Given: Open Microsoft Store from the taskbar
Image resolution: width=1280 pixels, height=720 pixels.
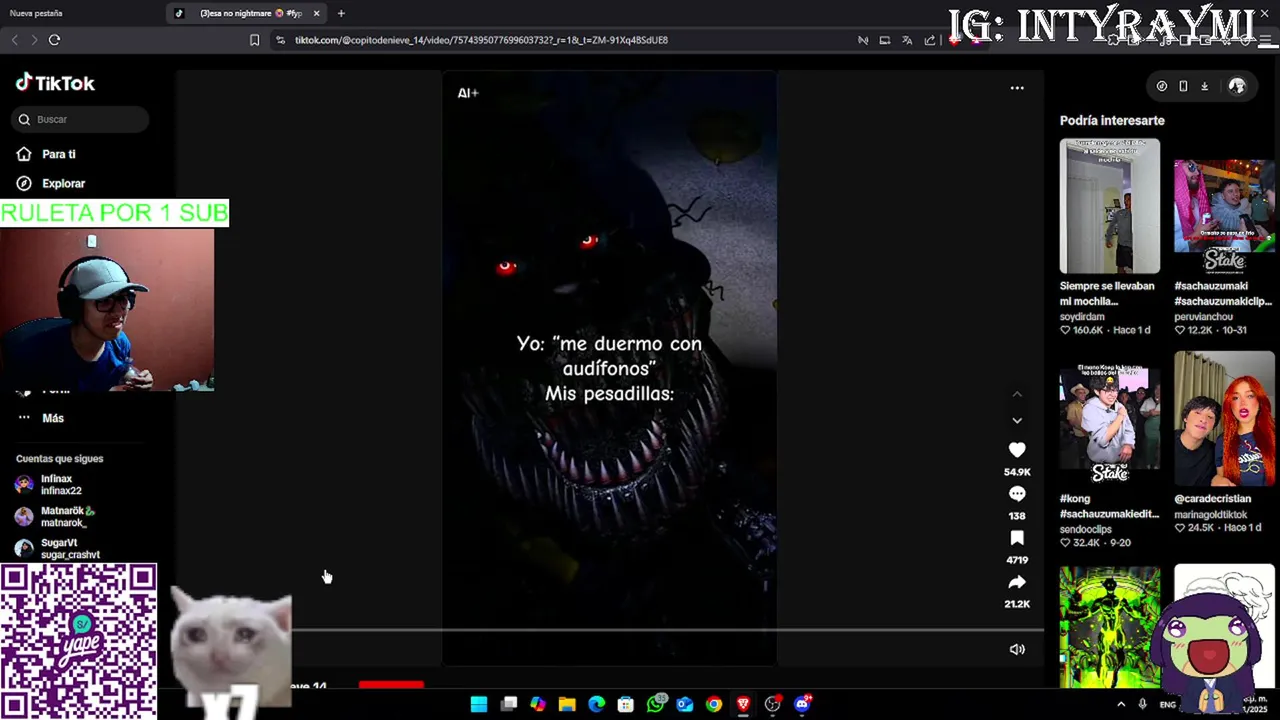Looking at the screenshot, I should [x=626, y=704].
